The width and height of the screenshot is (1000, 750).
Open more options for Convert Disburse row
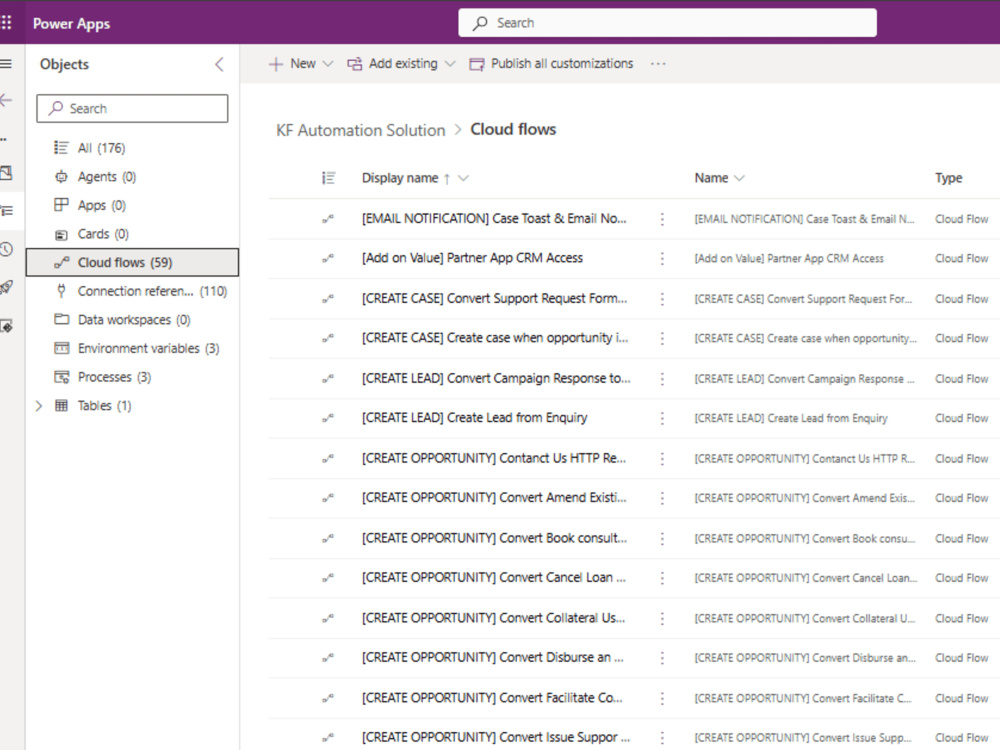point(662,658)
